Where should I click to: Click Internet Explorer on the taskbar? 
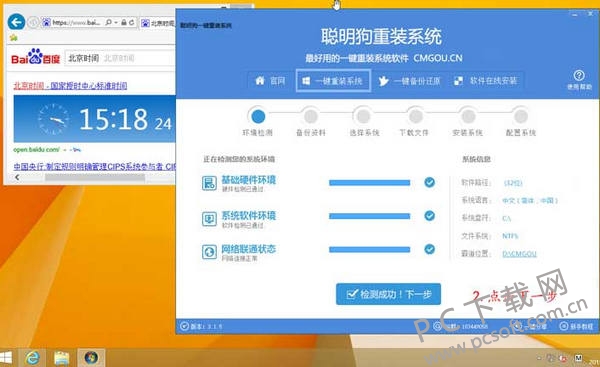click(x=33, y=358)
